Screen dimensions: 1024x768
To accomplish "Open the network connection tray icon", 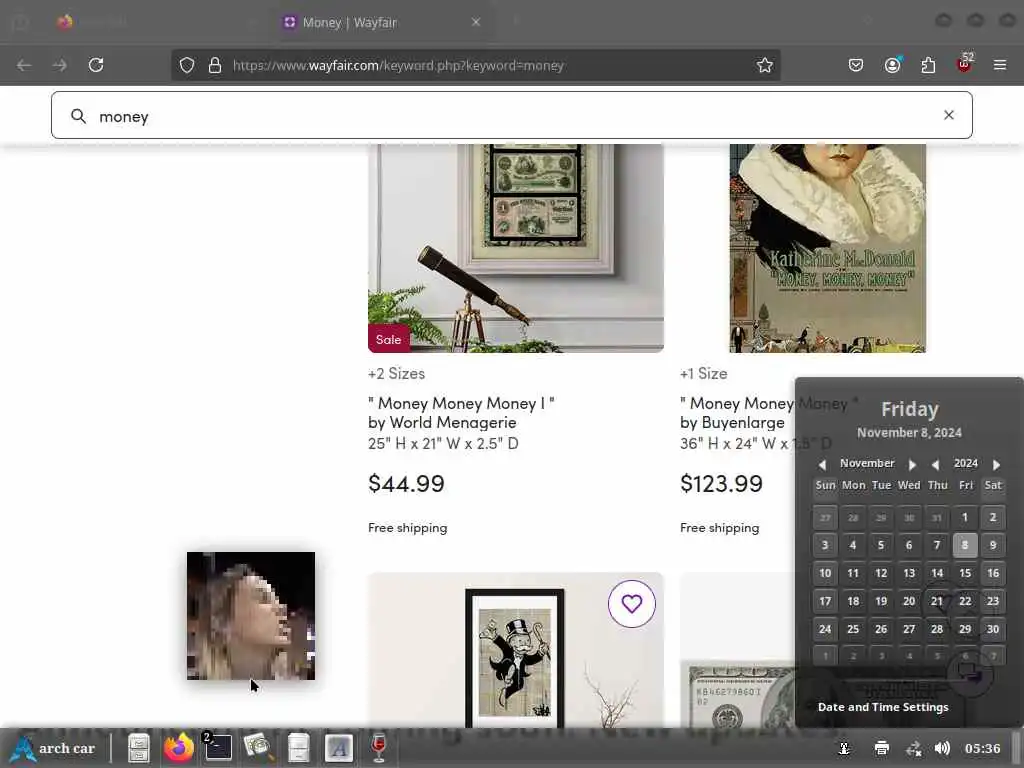I will click(913, 748).
